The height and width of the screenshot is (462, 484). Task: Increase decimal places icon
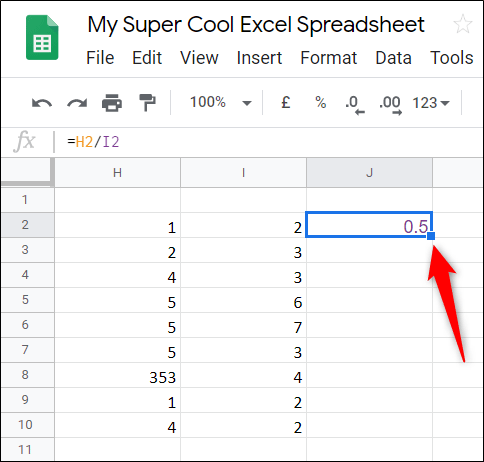(390, 105)
